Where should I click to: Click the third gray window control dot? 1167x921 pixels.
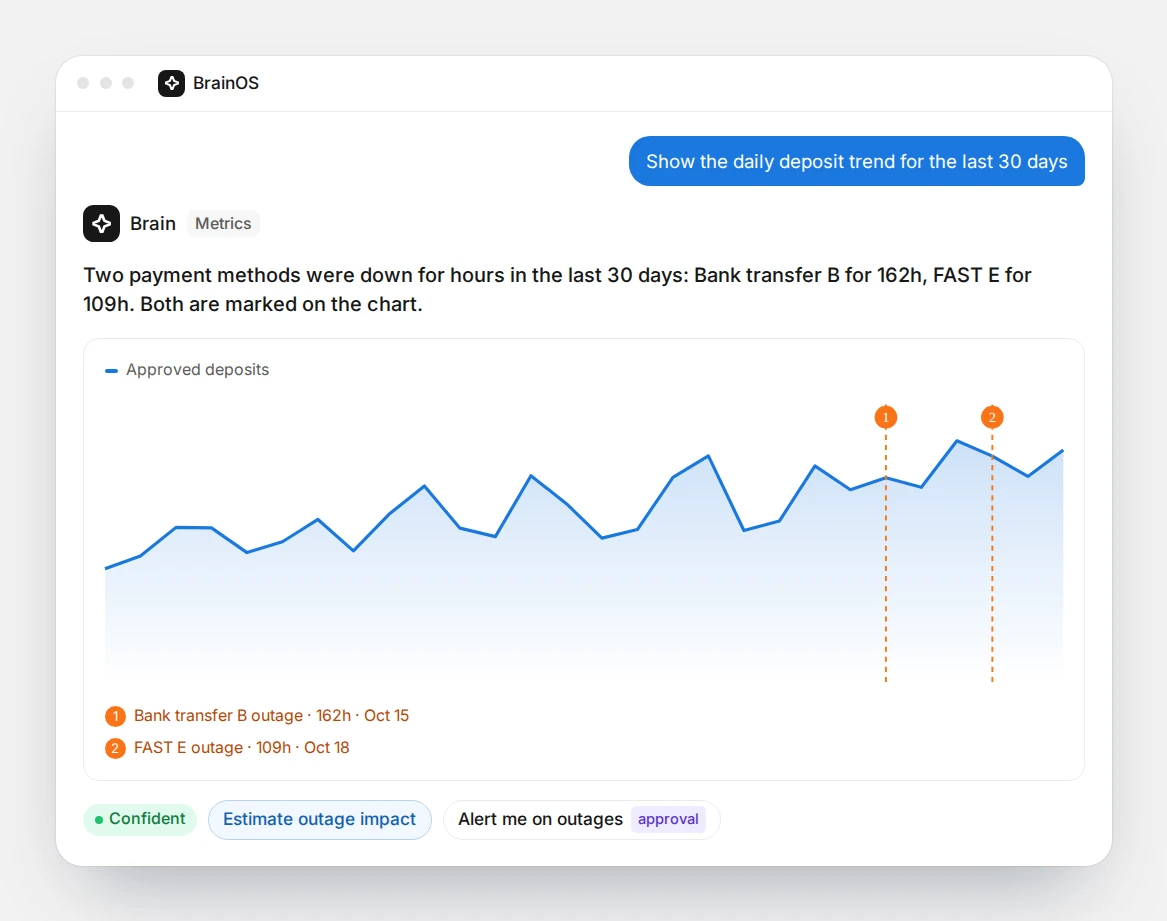point(128,83)
